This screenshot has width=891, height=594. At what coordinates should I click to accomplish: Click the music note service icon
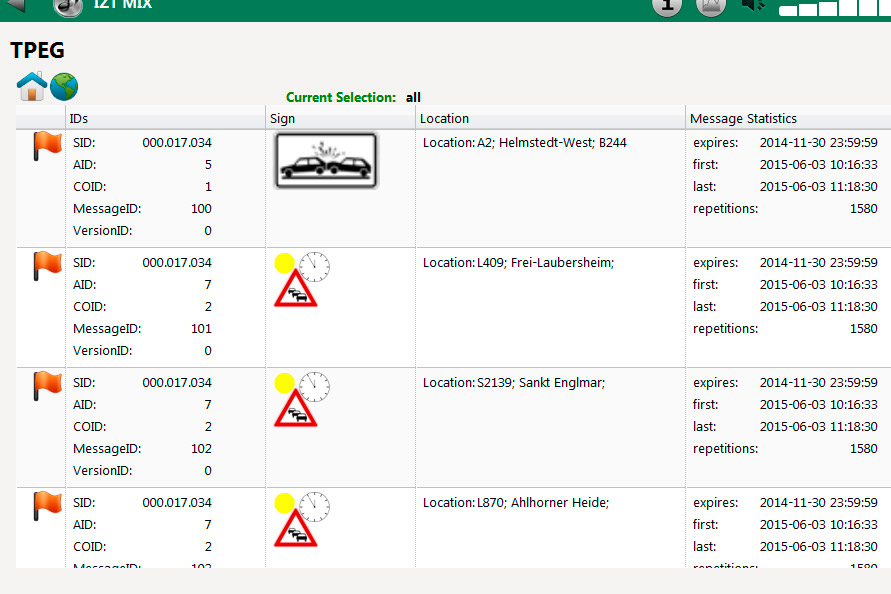(68, 7)
